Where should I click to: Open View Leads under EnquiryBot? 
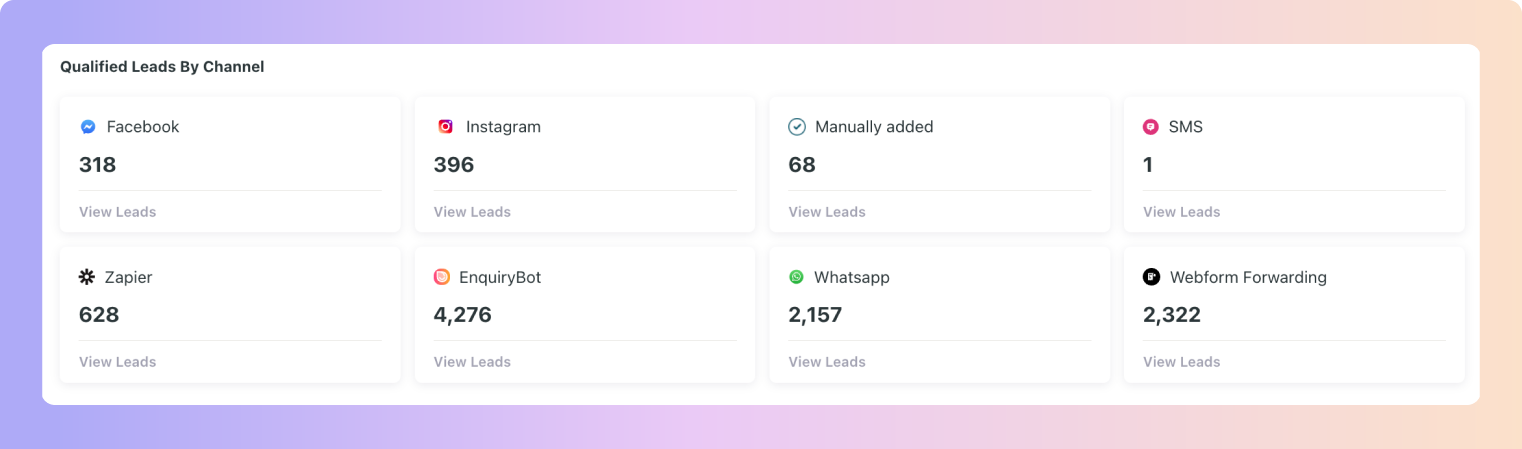pyautogui.click(x=472, y=362)
